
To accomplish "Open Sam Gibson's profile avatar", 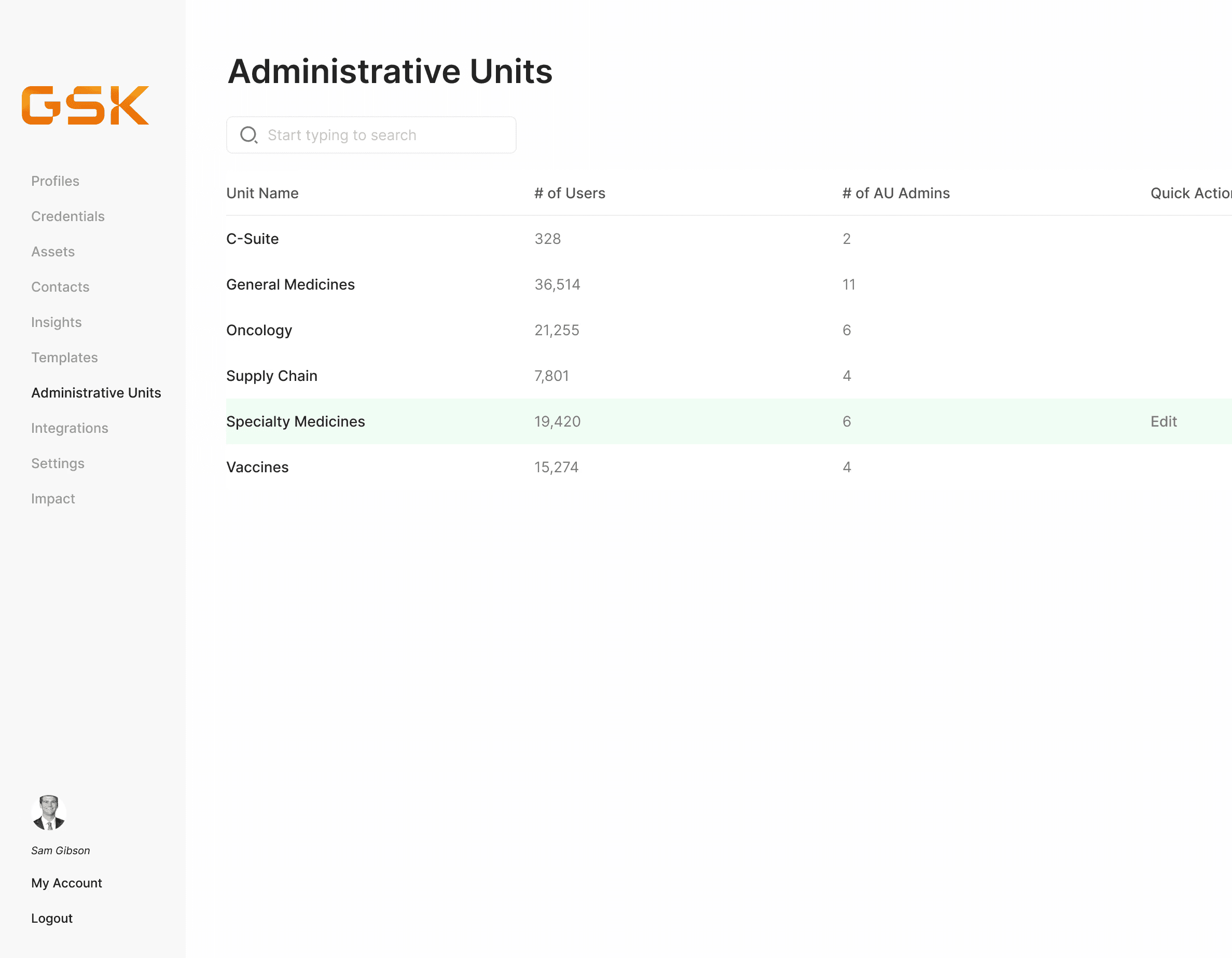I will coord(49,813).
